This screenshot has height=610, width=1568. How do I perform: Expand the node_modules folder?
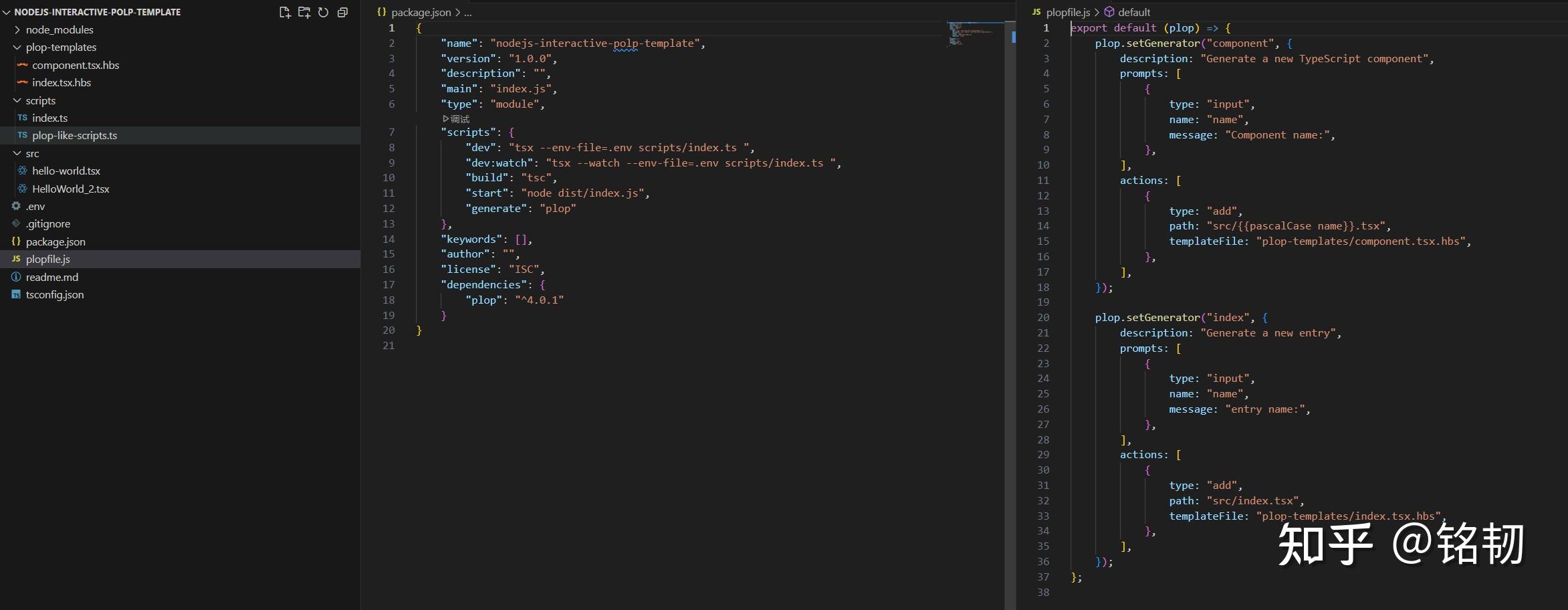click(x=17, y=29)
